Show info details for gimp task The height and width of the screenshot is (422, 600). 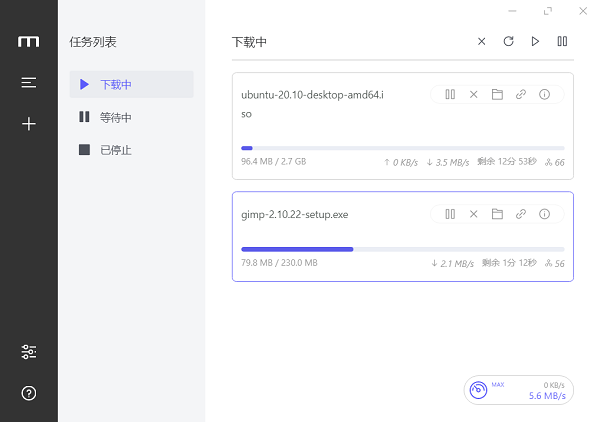point(544,214)
